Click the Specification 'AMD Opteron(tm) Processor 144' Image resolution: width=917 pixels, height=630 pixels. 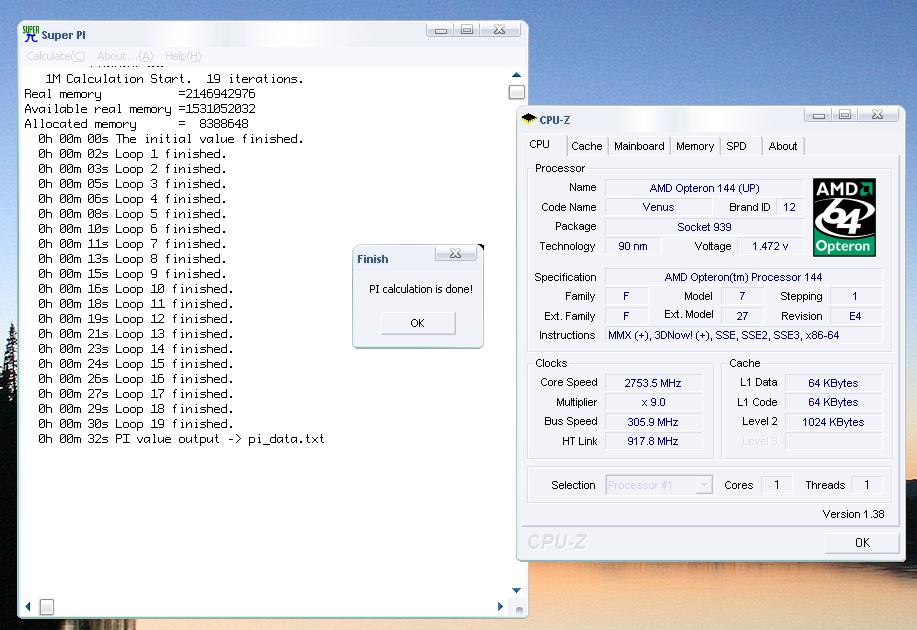click(x=743, y=277)
